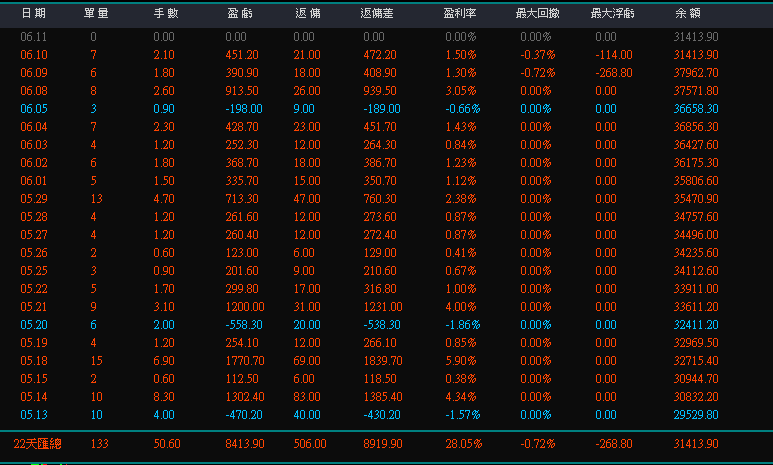
Task: Click the profit rate 3.05%
Action: (x=460, y=91)
